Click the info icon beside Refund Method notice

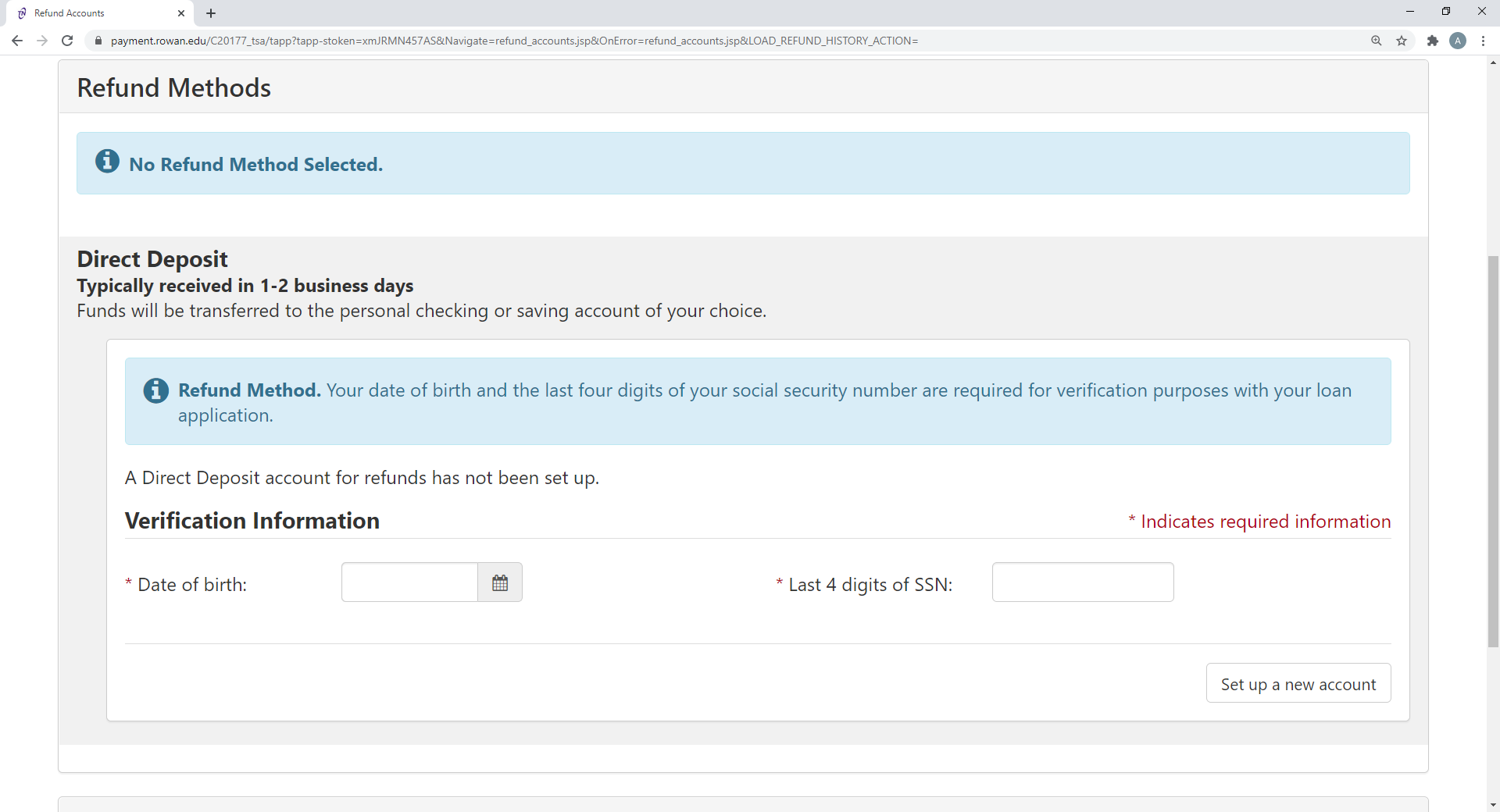pos(155,390)
